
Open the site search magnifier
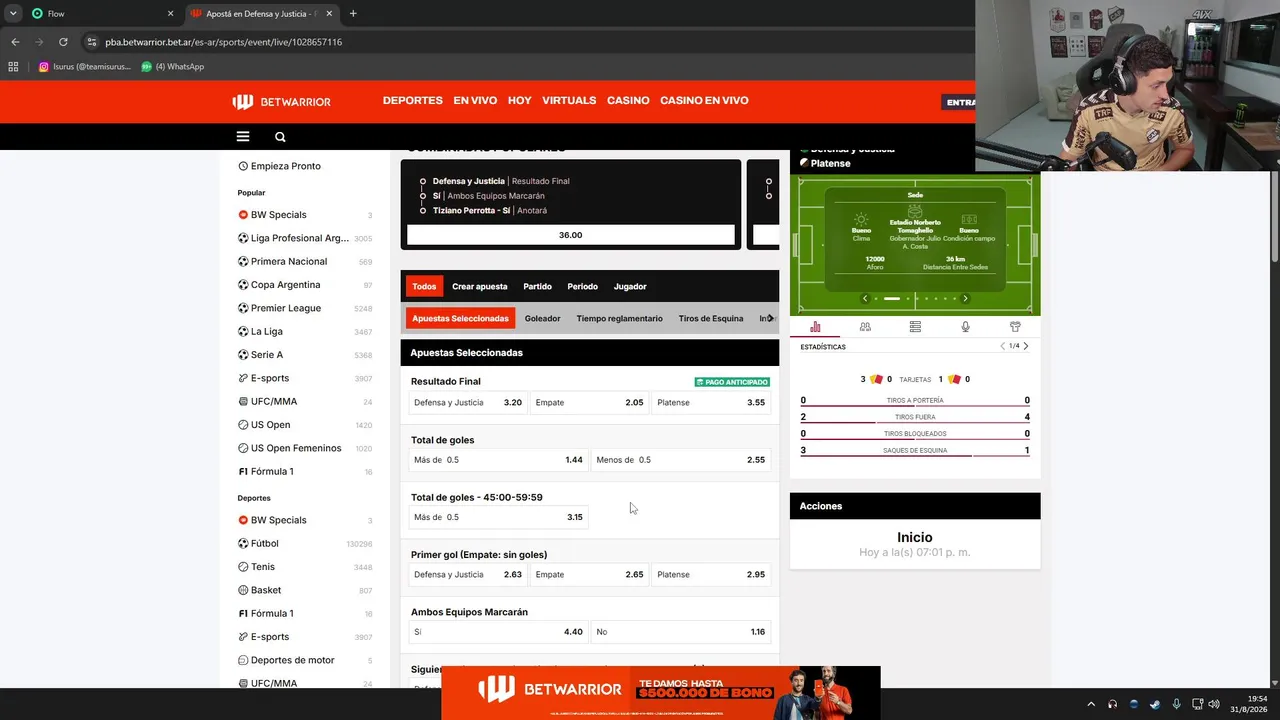coord(280,137)
